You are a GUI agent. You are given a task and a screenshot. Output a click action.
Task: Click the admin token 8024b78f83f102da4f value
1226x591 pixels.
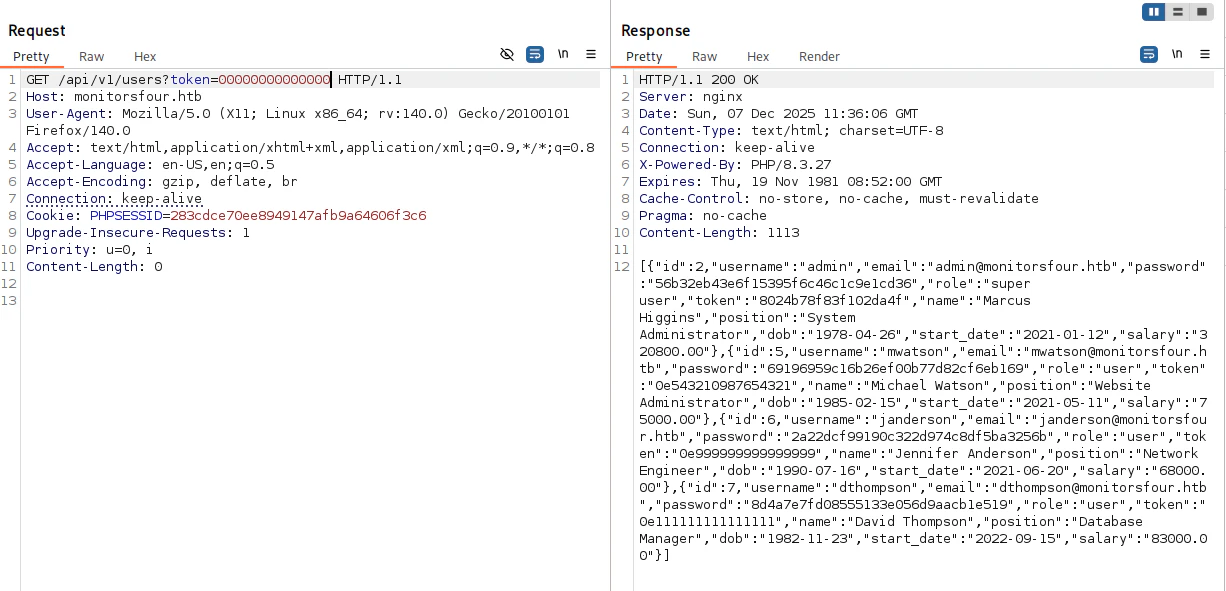point(832,300)
